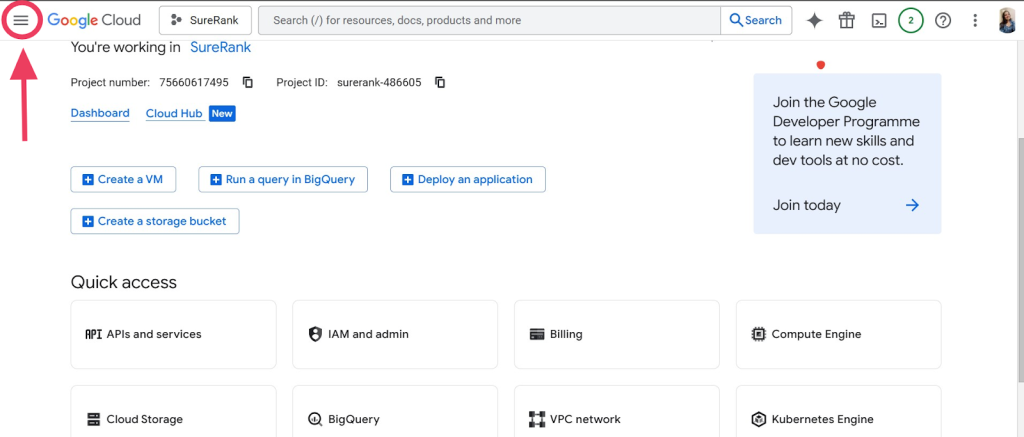Open the hamburger navigation menu

tap(21, 20)
